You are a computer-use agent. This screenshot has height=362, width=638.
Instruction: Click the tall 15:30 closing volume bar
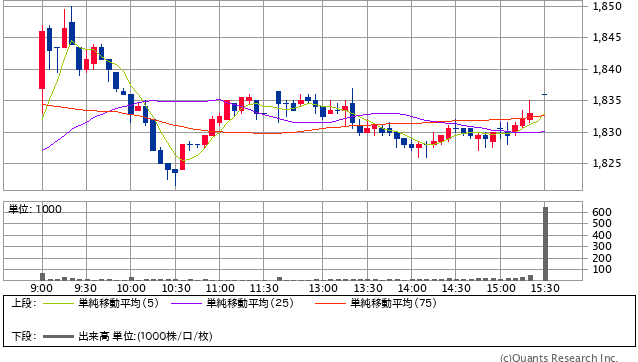[x=545, y=244]
